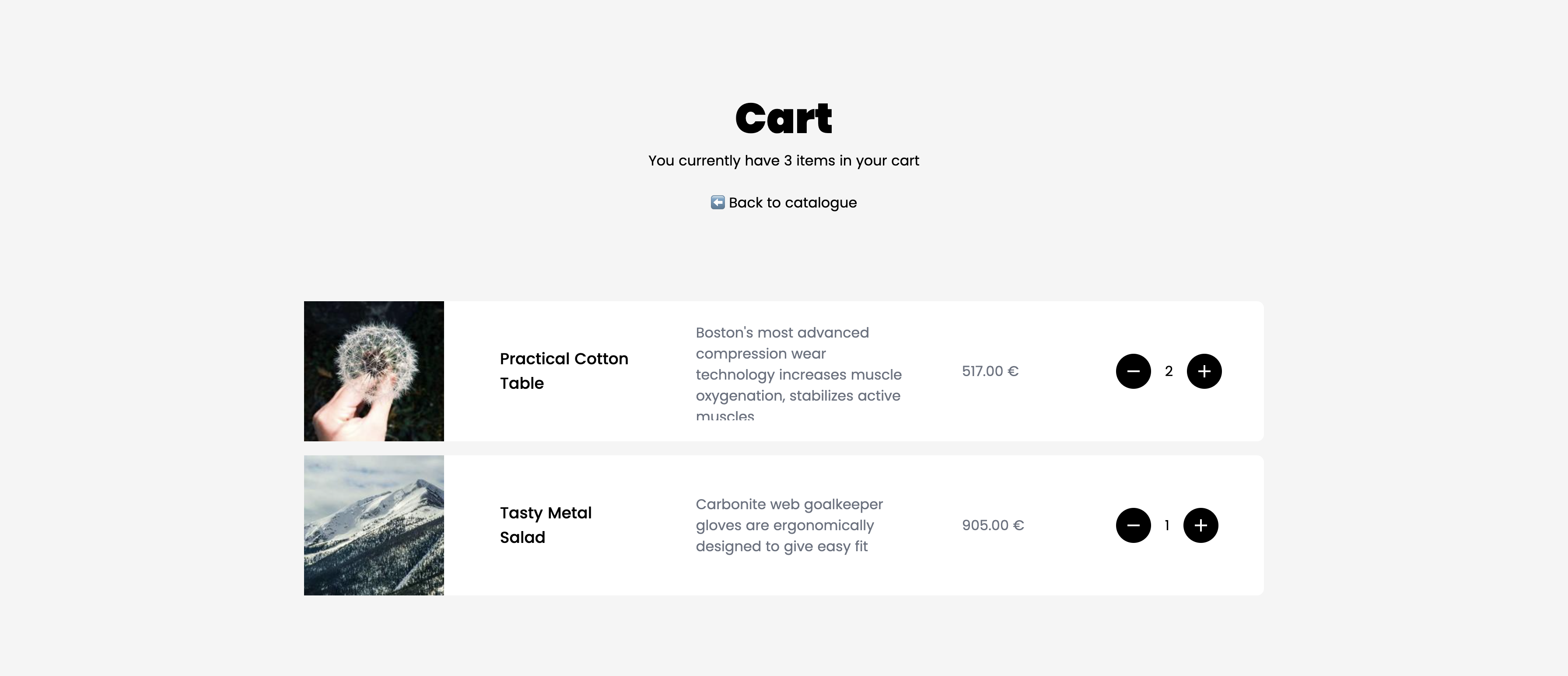Add one more Tasty Metal Salad
The image size is (1568, 676).
coord(1200,525)
